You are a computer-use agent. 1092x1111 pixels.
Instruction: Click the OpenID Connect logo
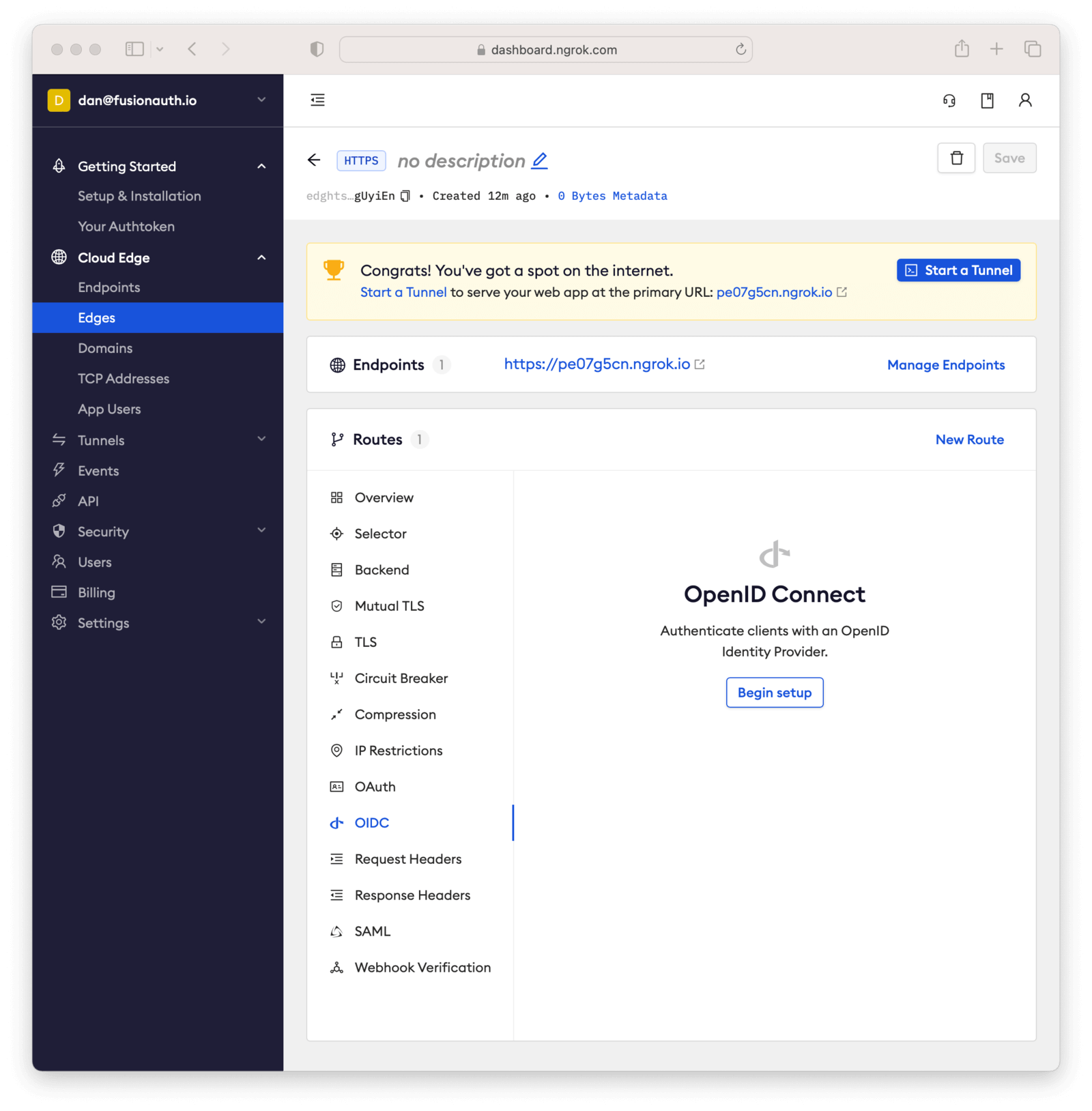775,554
